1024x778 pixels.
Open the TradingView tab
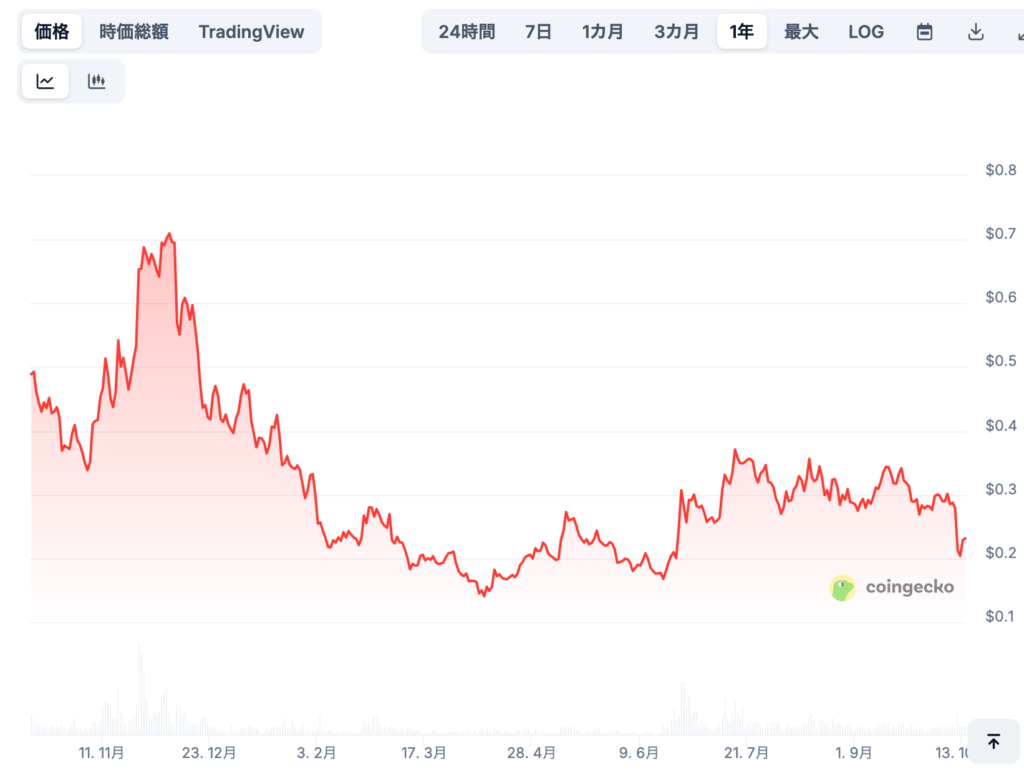point(251,32)
